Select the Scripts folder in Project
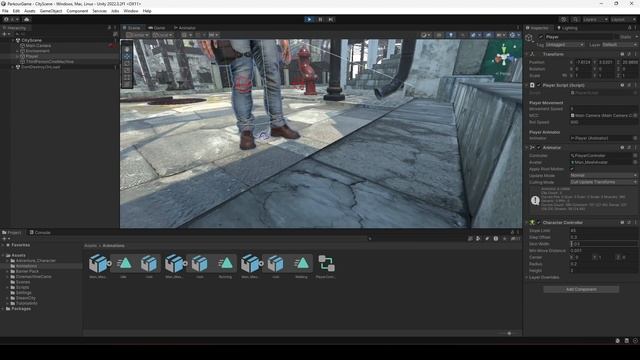 coord(22,287)
